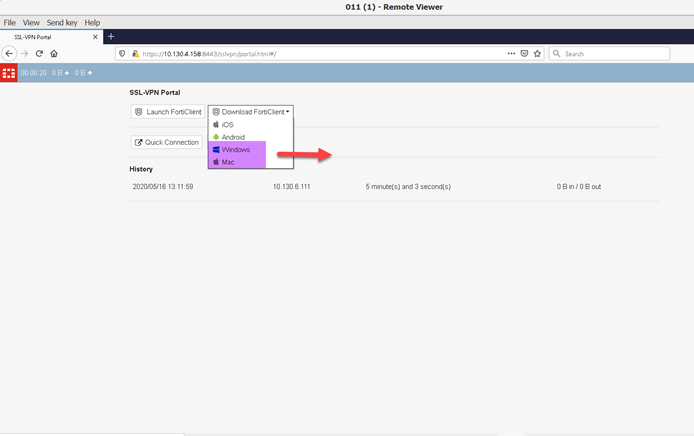Select Android from download list

232,137
